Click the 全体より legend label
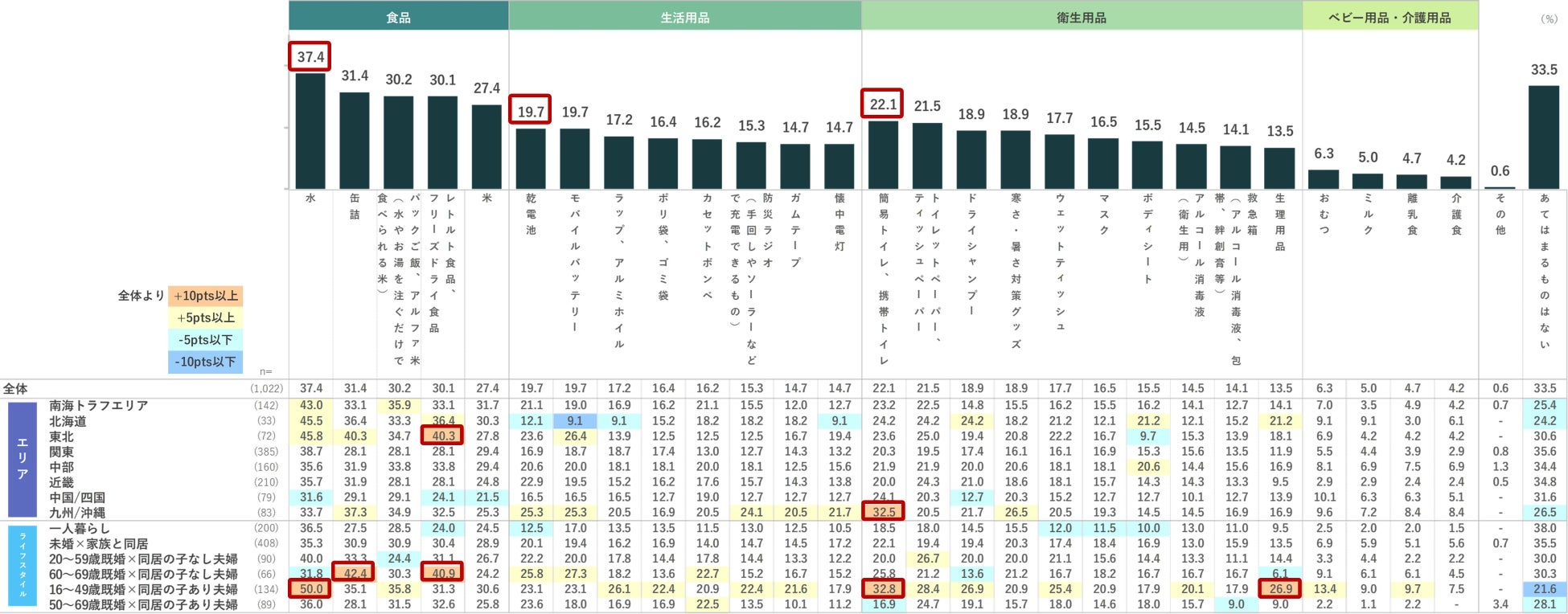The width and height of the screenshot is (1568, 614). (x=141, y=296)
